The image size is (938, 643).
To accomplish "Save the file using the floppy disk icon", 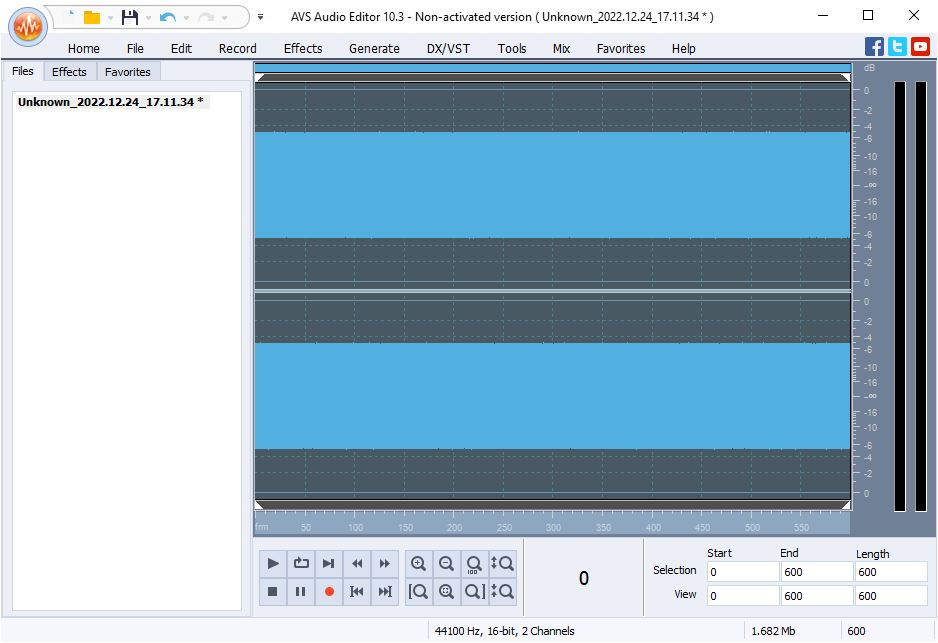I will tap(130, 17).
